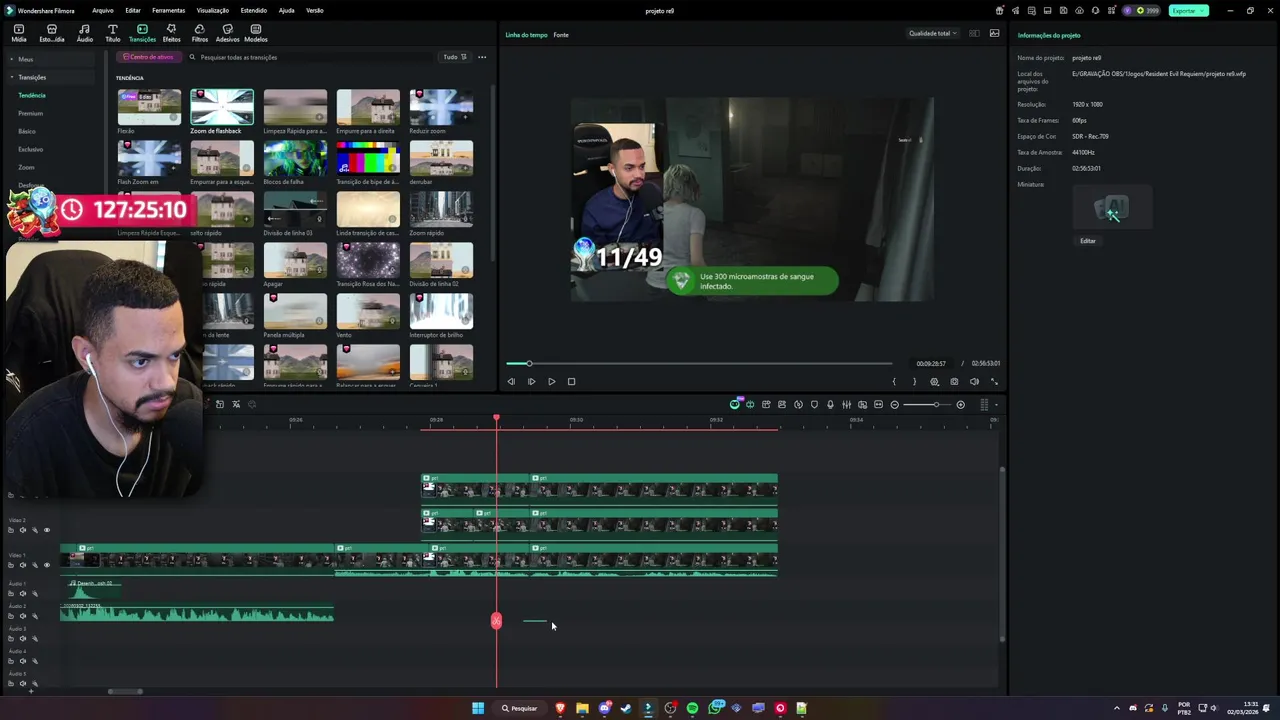
Task: Select the Vento transition thumbnail
Action: tap(368, 311)
